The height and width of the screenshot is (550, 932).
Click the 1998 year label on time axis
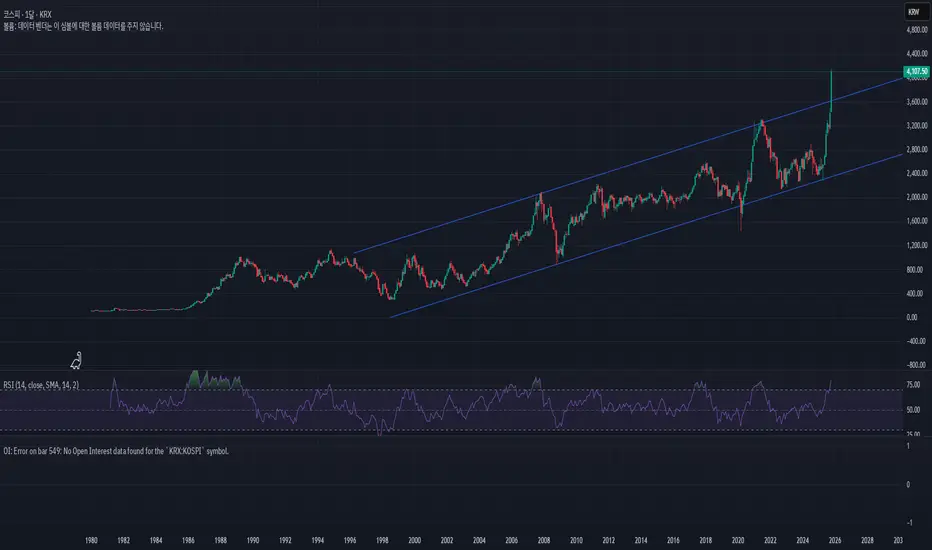382,540
